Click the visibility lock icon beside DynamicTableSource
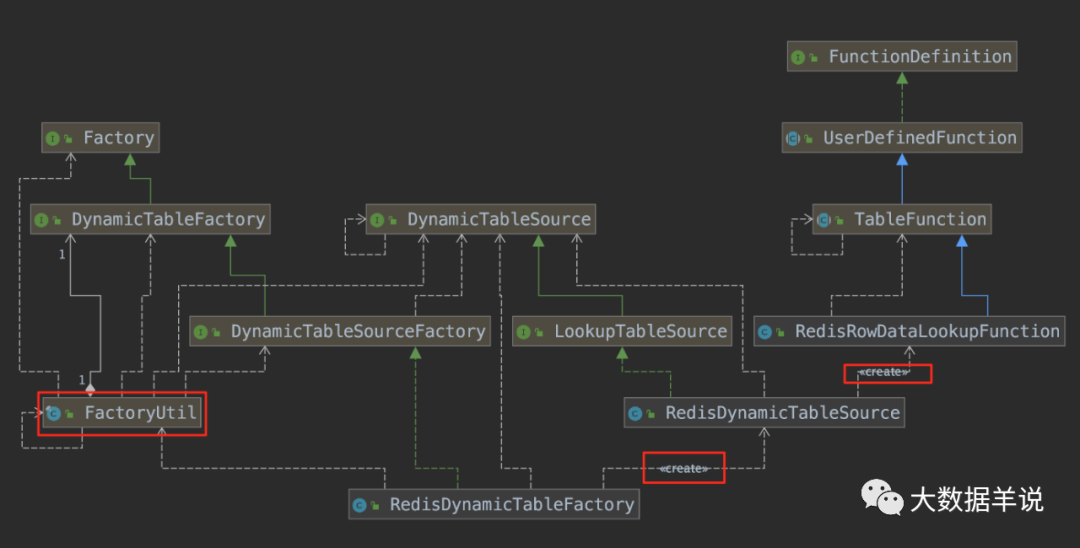 click(x=393, y=220)
